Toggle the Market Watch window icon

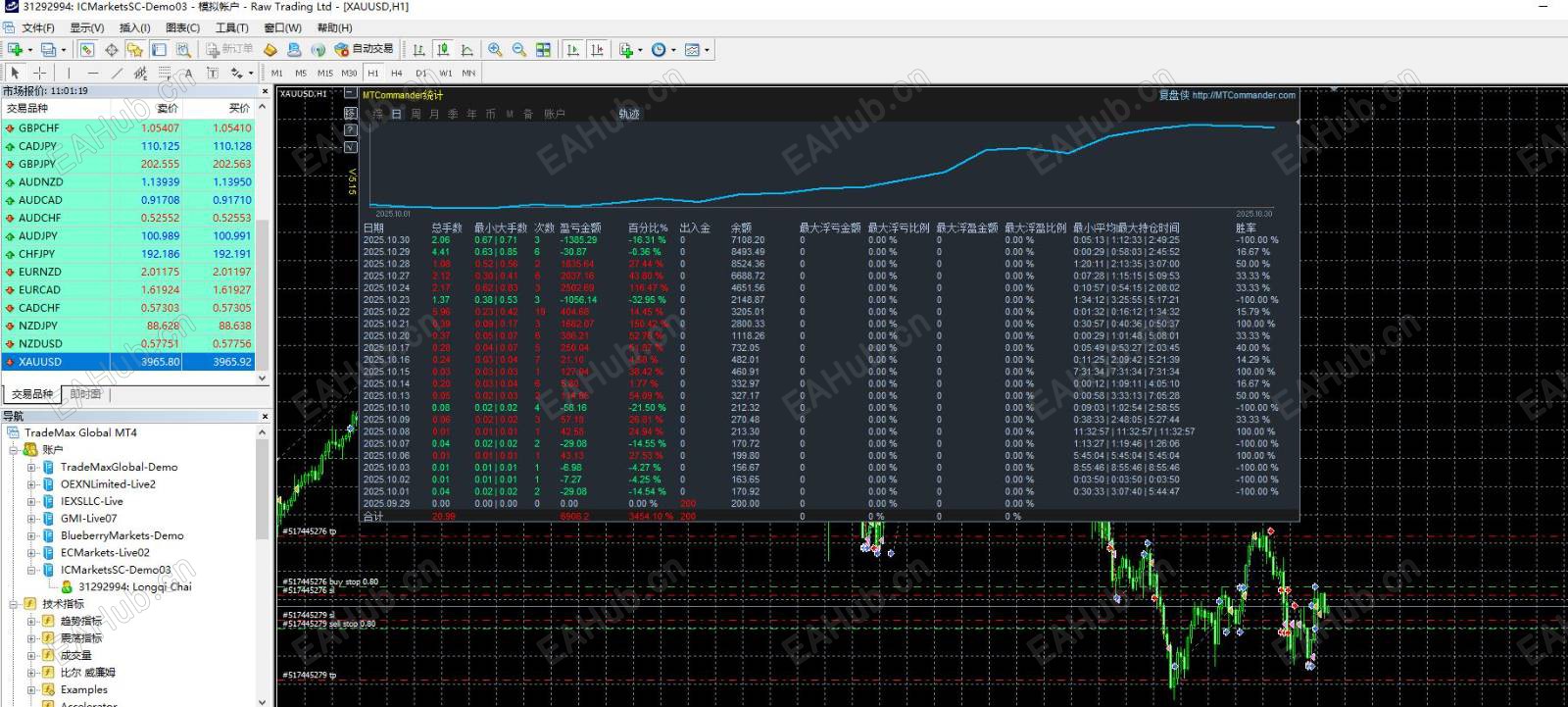87,49
